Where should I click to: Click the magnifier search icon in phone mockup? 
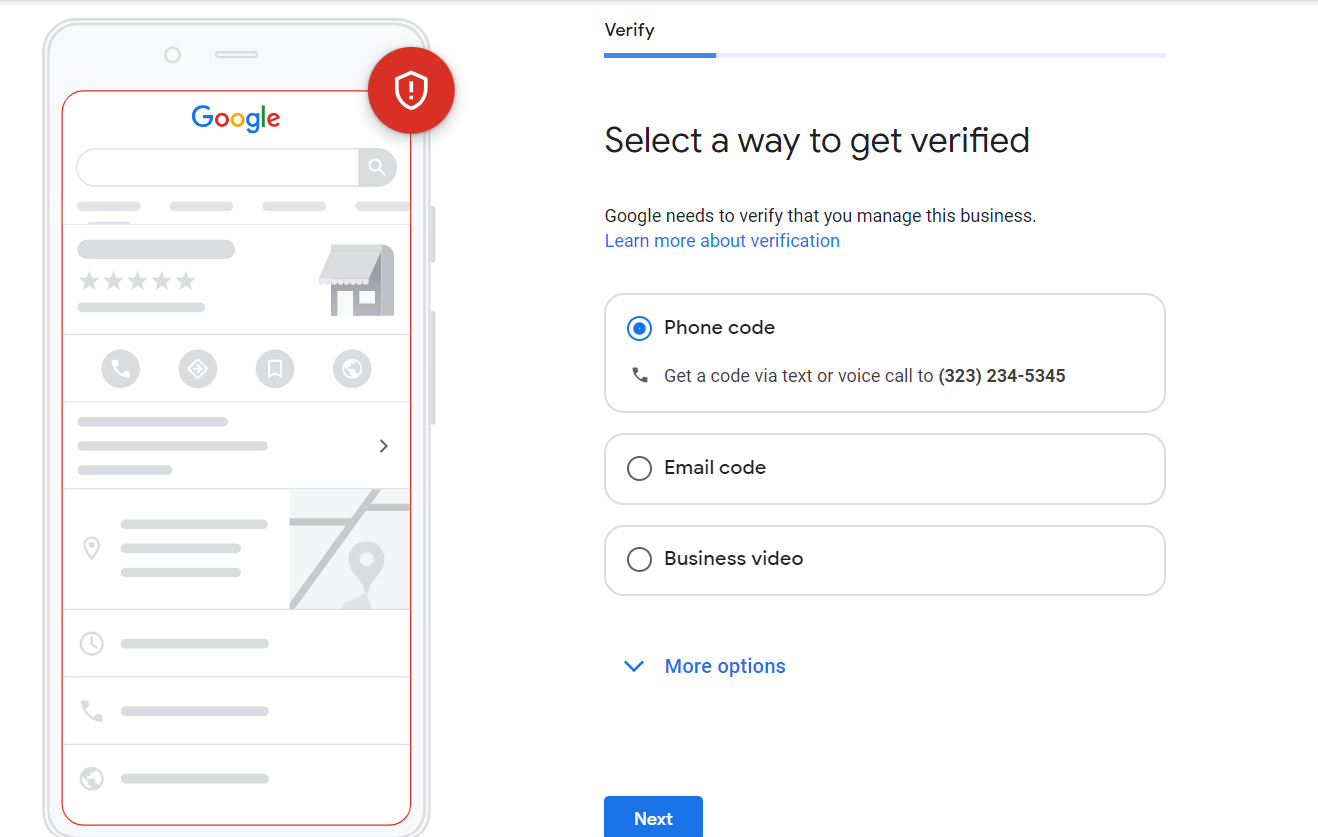[x=377, y=168]
